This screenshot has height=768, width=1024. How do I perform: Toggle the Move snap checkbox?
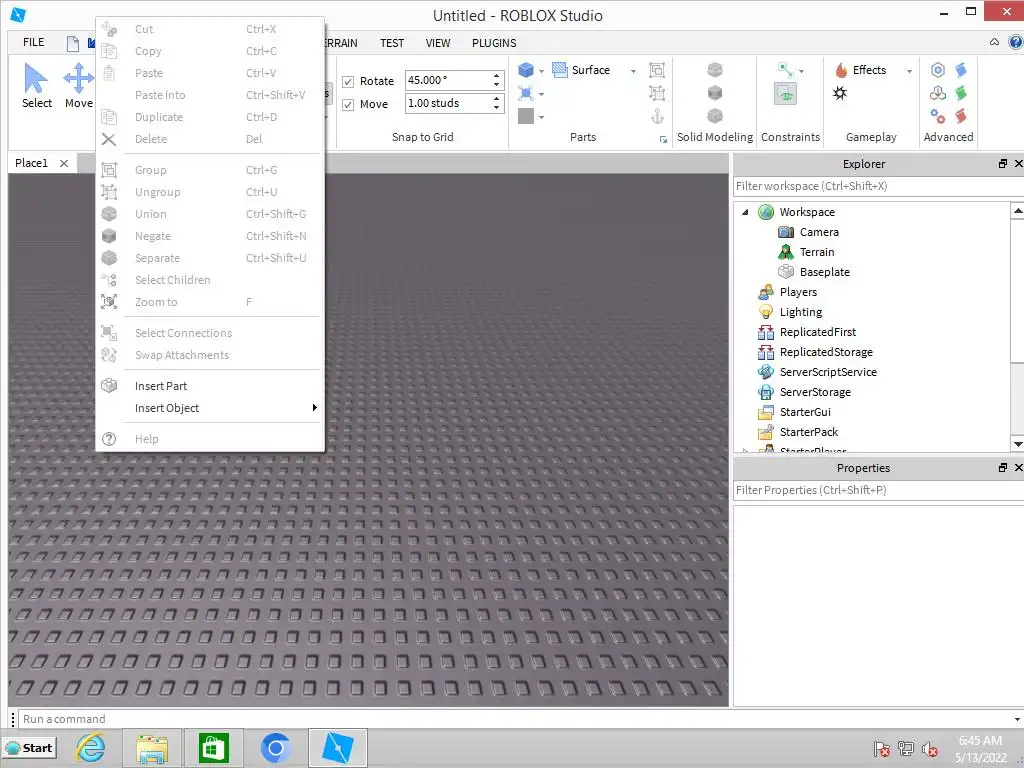coord(348,104)
